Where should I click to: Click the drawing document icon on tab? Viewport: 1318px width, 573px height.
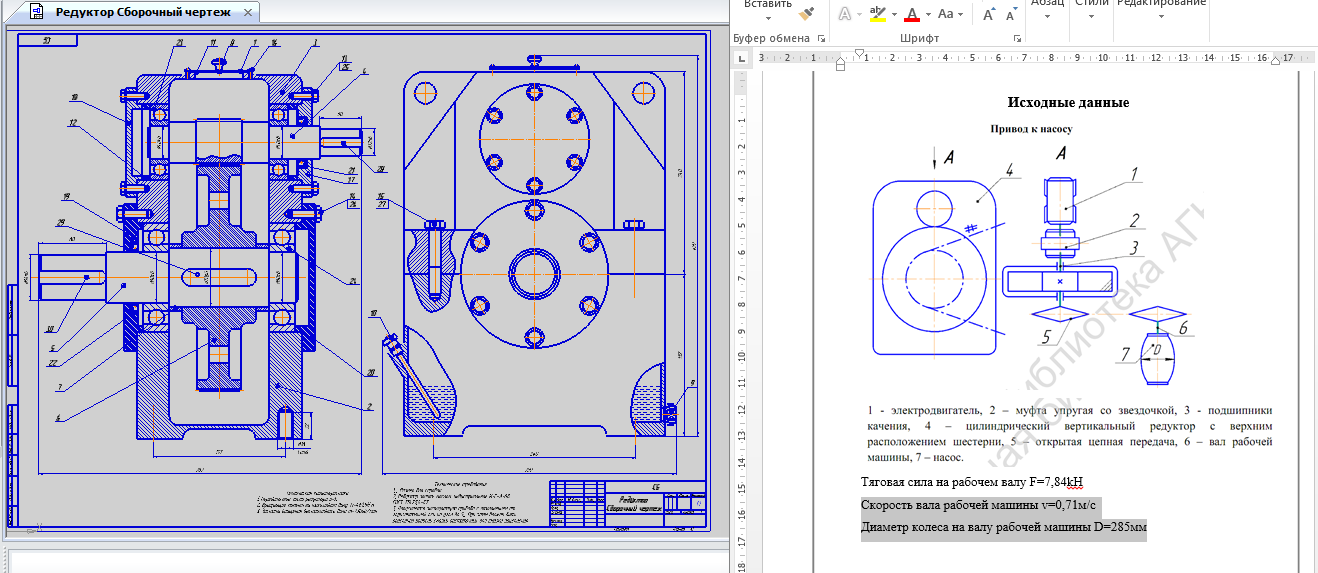pyautogui.click(x=37, y=13)
